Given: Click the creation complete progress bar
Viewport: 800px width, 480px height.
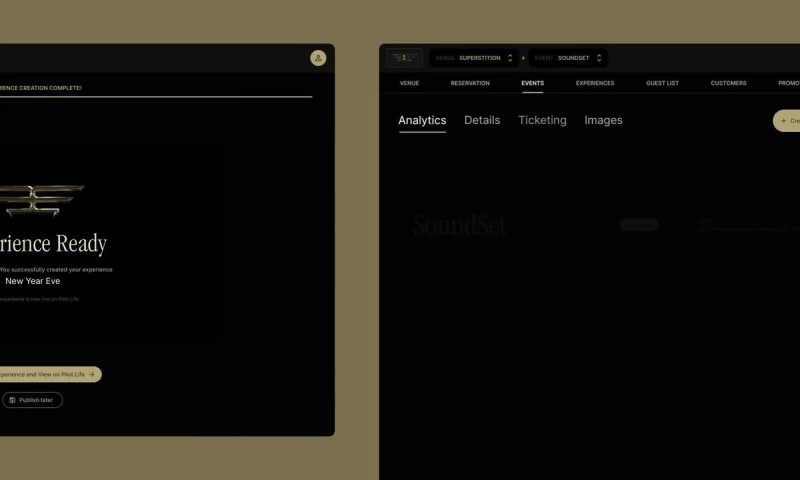Looking at the screenshot, I should point(156,96).
